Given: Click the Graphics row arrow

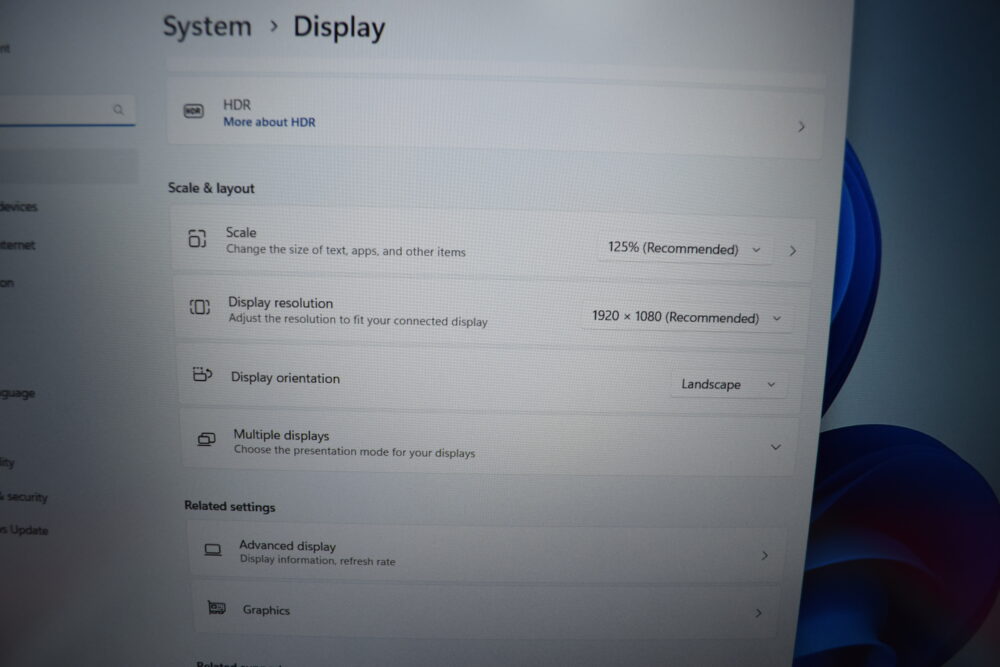Looking at the screenshot, I should point(758,613).
